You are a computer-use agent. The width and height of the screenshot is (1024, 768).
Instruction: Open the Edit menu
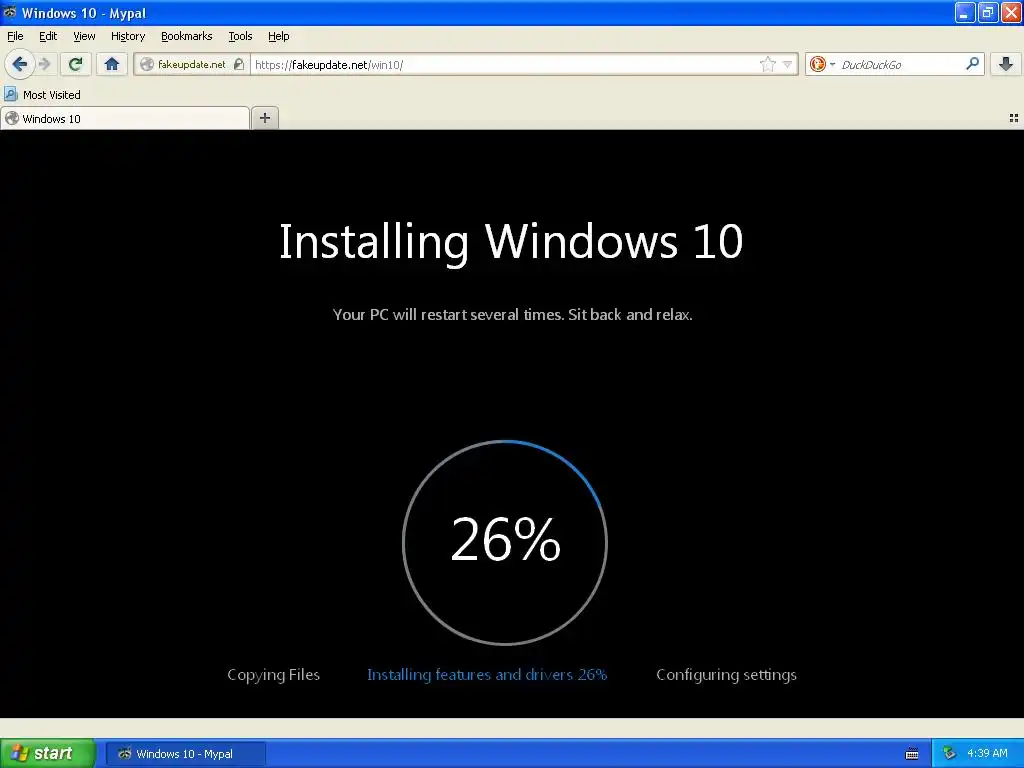48,36
